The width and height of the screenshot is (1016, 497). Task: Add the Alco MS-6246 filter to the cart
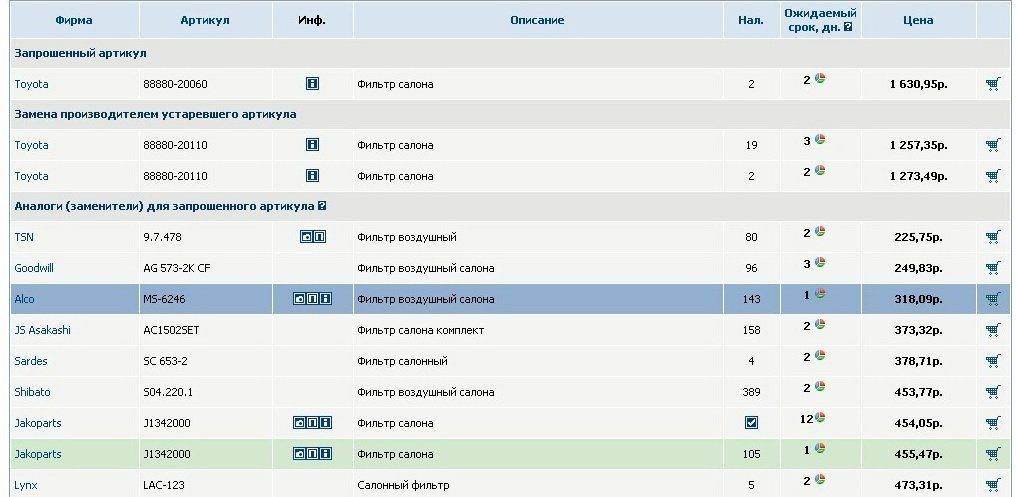[992, 299]
